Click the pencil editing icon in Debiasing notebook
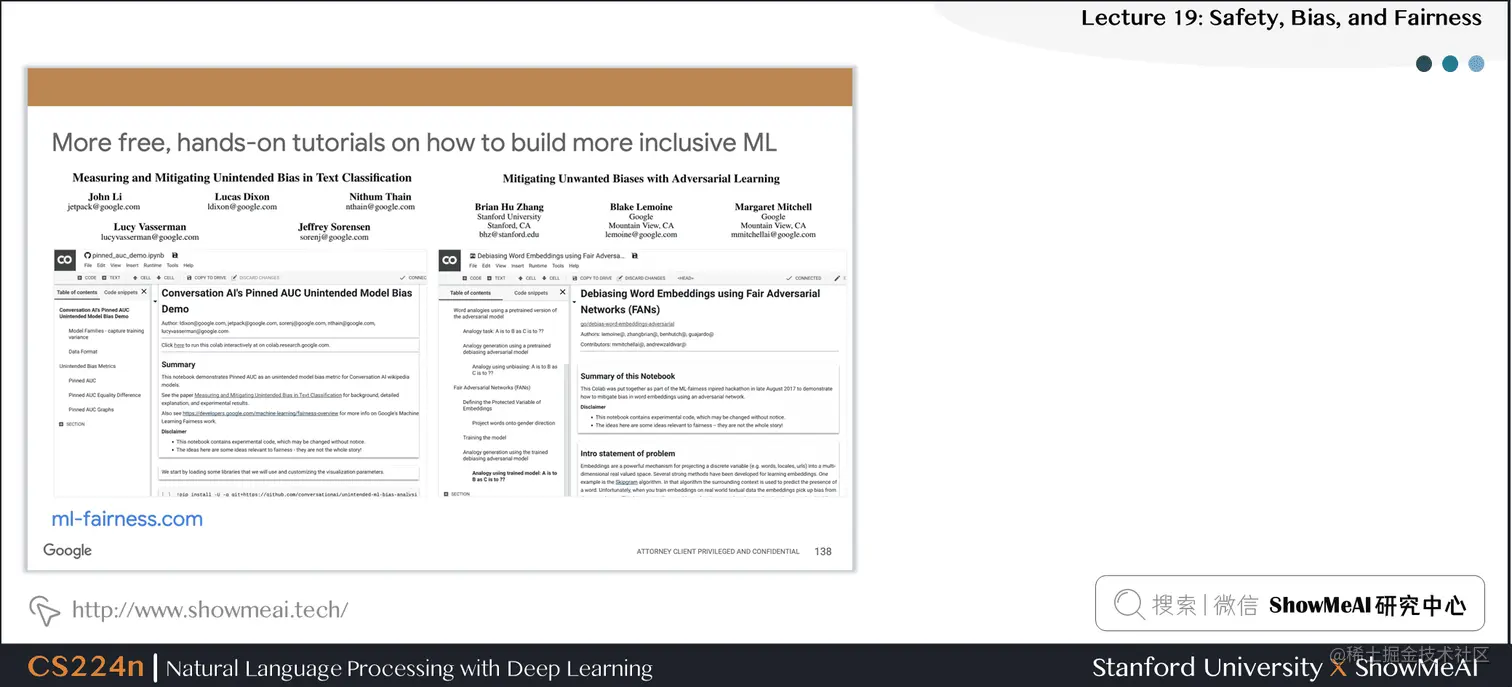The height and width of the screenshot is (687, 1512). 837,278
